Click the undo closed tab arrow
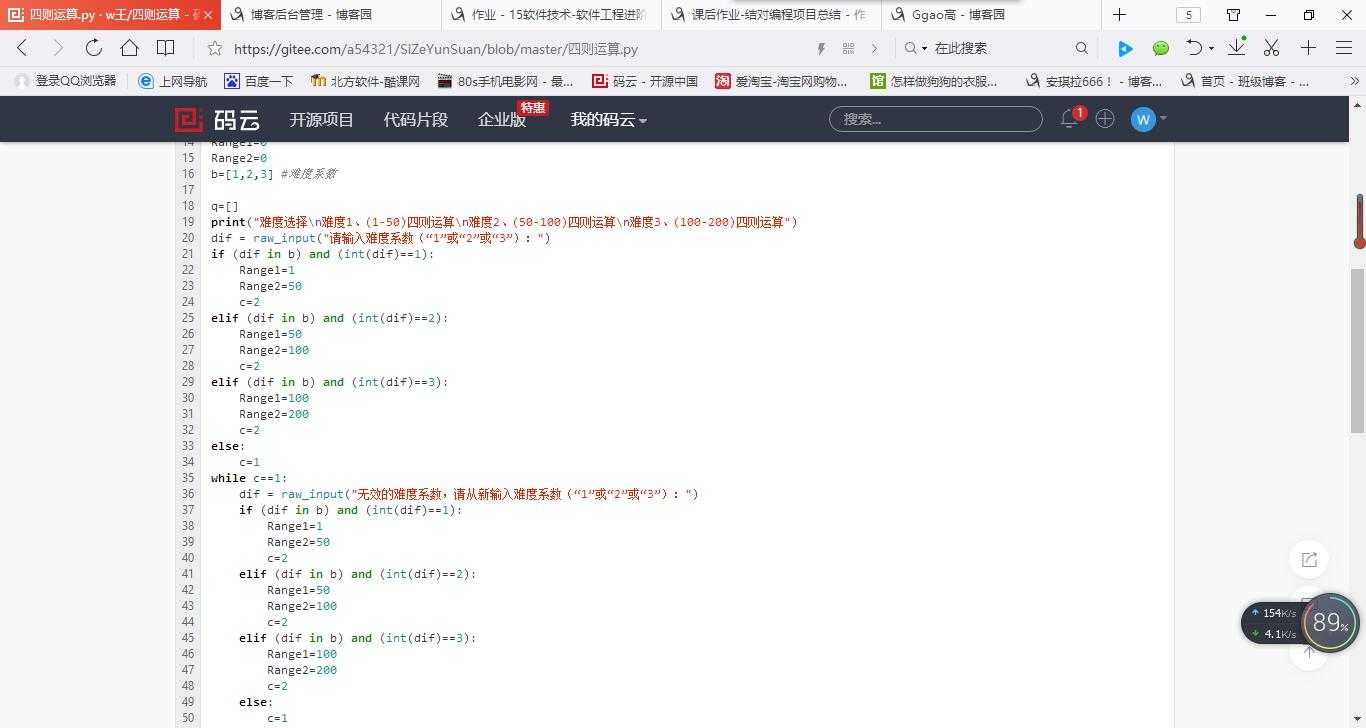The image size is (1366, 728). (x=1194, y=48)
